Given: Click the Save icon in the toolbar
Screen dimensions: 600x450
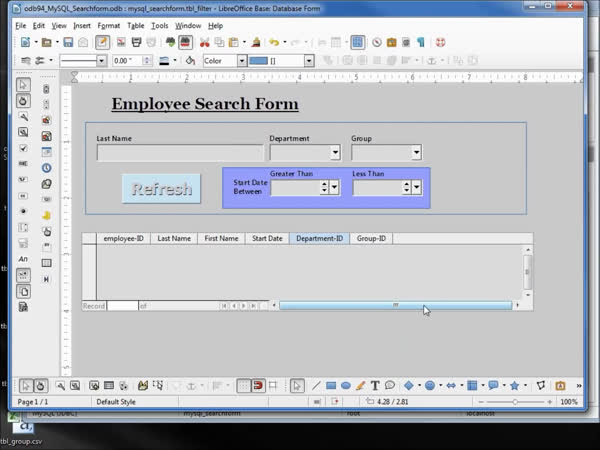Looking at the screenshot, I should 68,43.
